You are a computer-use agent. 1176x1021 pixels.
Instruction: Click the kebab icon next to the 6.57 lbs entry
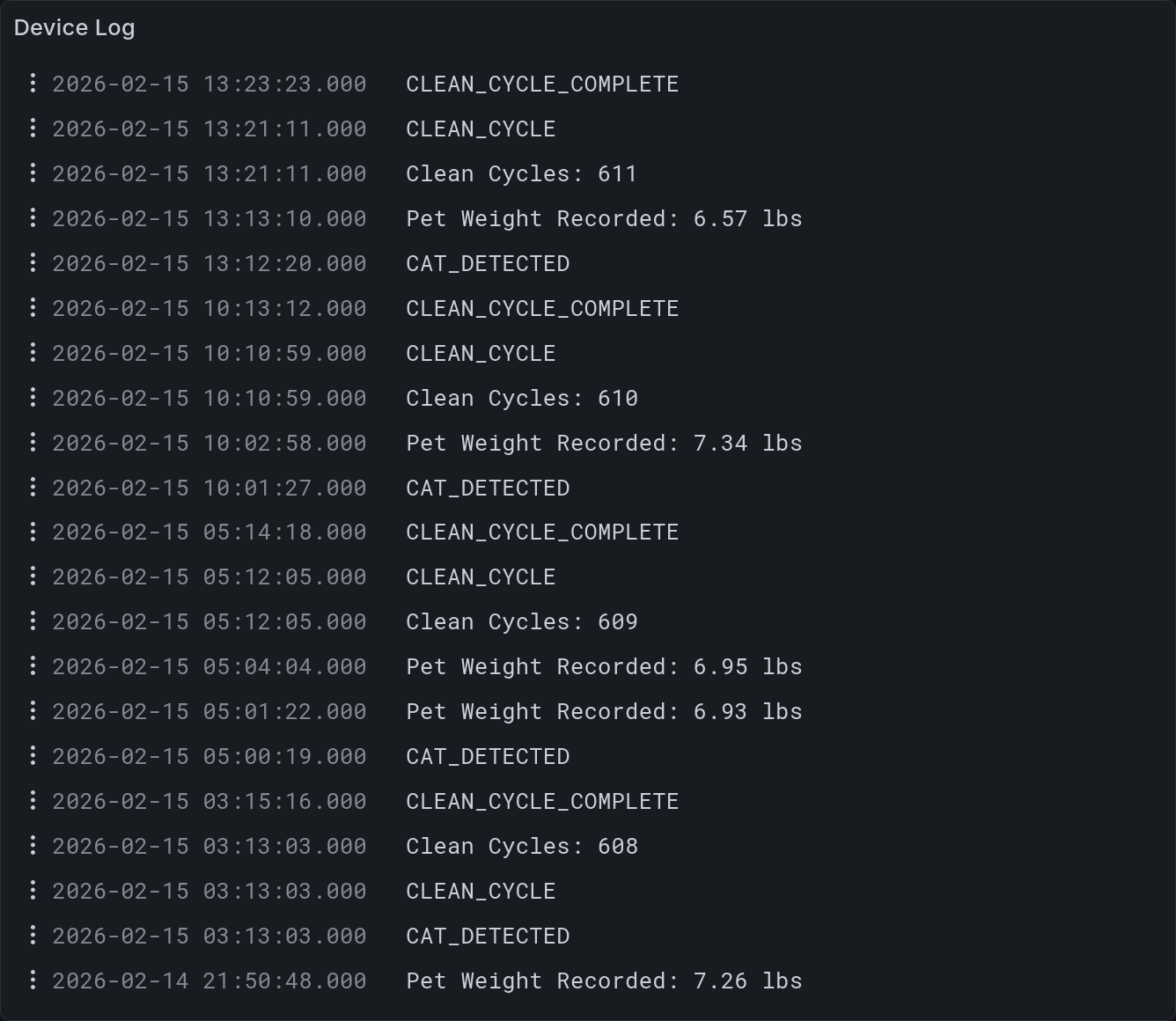point(33,218)
